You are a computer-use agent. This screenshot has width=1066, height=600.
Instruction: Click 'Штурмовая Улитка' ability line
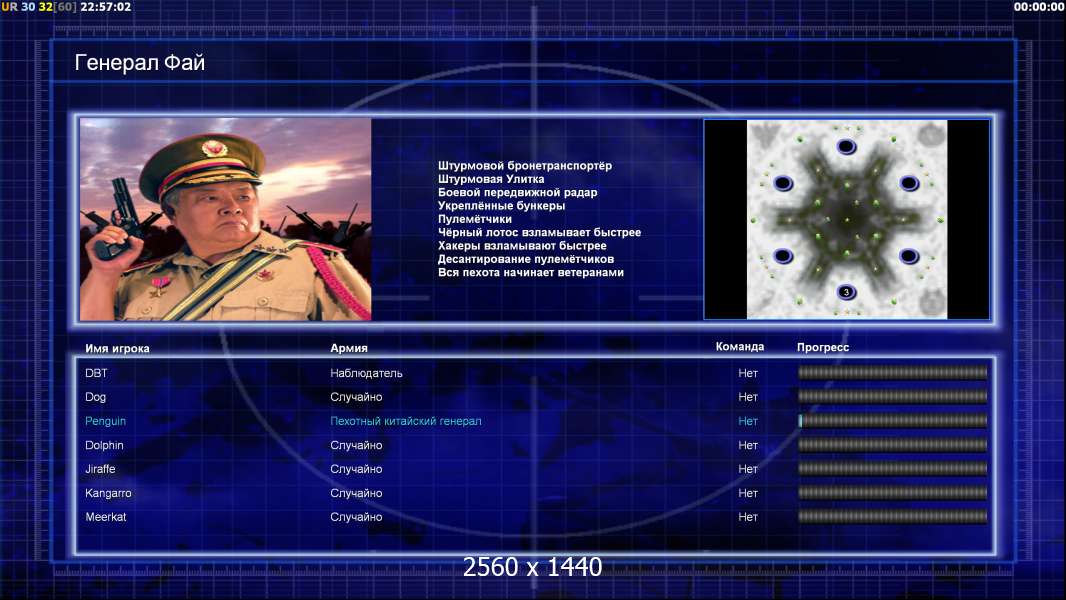click(x=491, y=179)
